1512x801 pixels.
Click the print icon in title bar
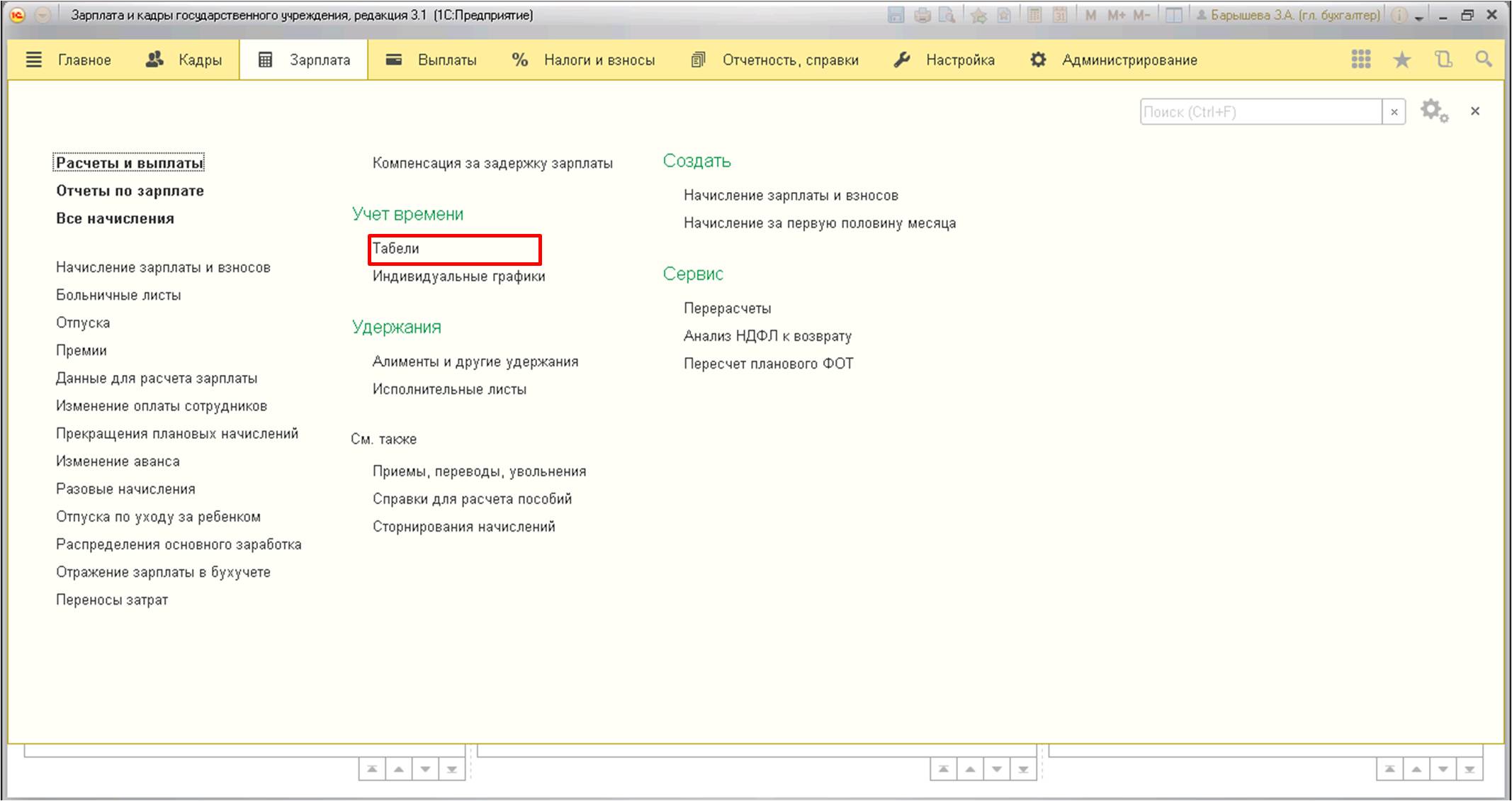(922, 15)
